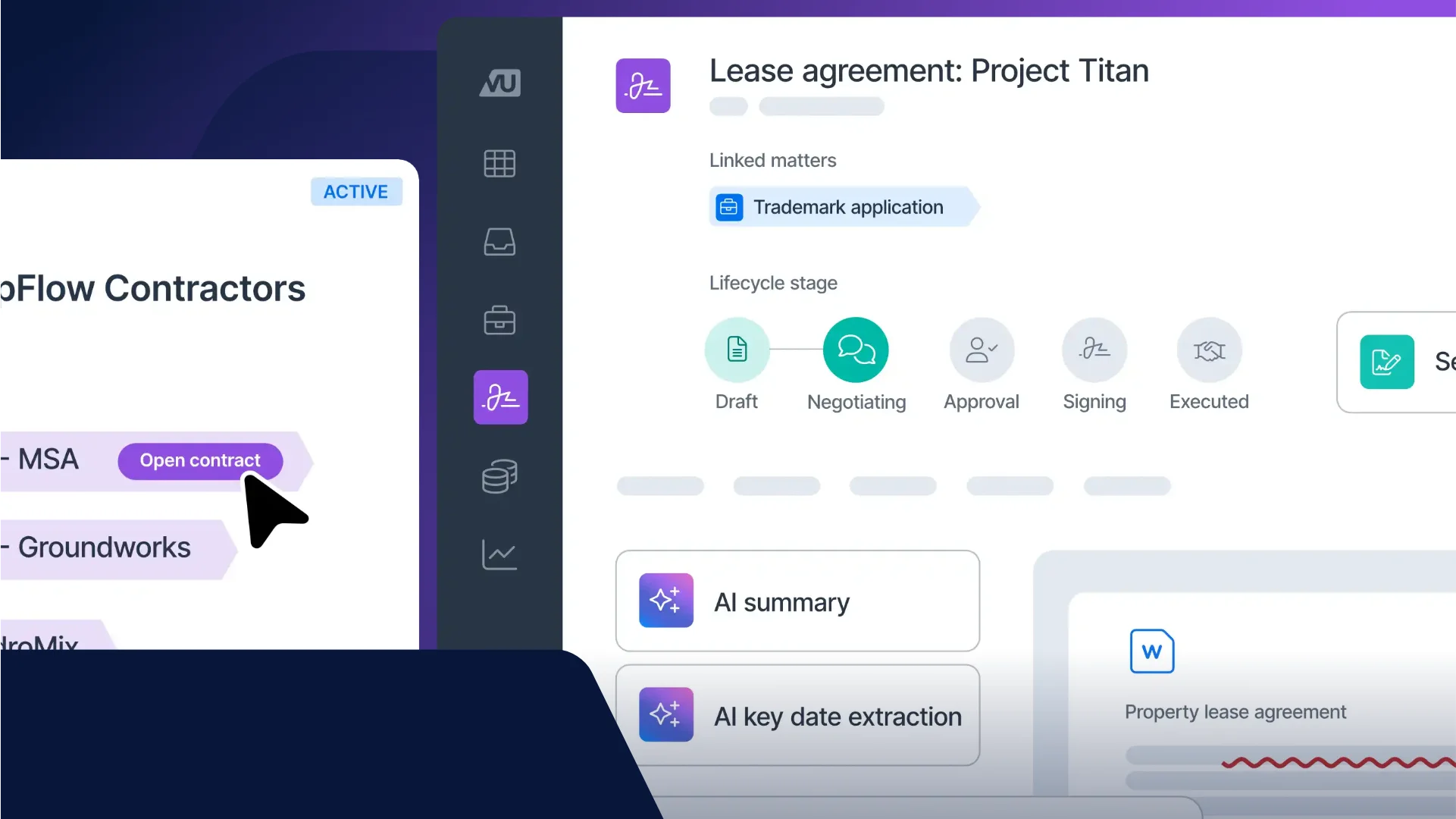Viewport: 1456px width, 819px height.
Task: Open the matters briefcase in the sidebar
Action: point(499,320)
